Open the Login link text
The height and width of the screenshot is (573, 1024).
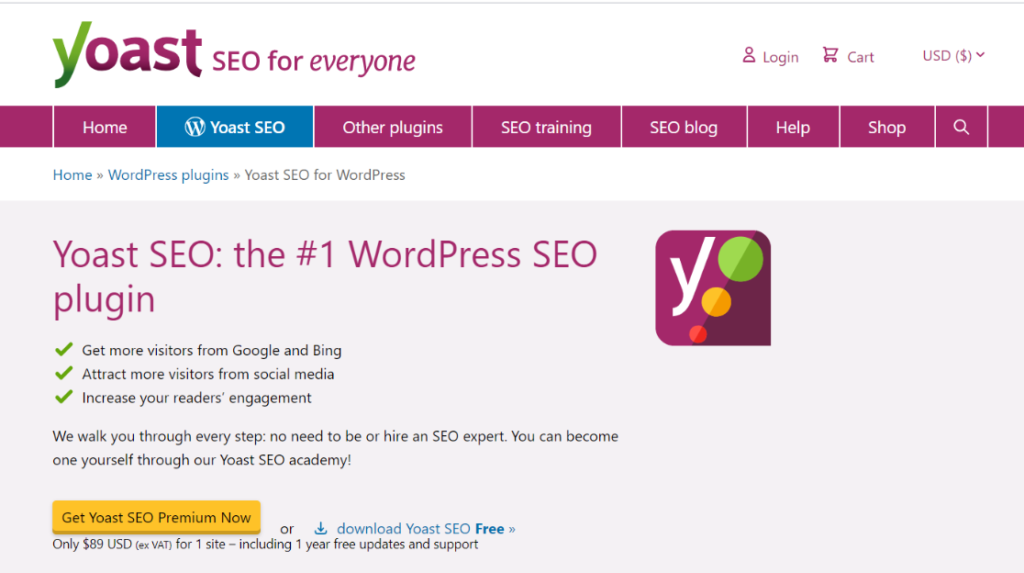tap(780, 57)
